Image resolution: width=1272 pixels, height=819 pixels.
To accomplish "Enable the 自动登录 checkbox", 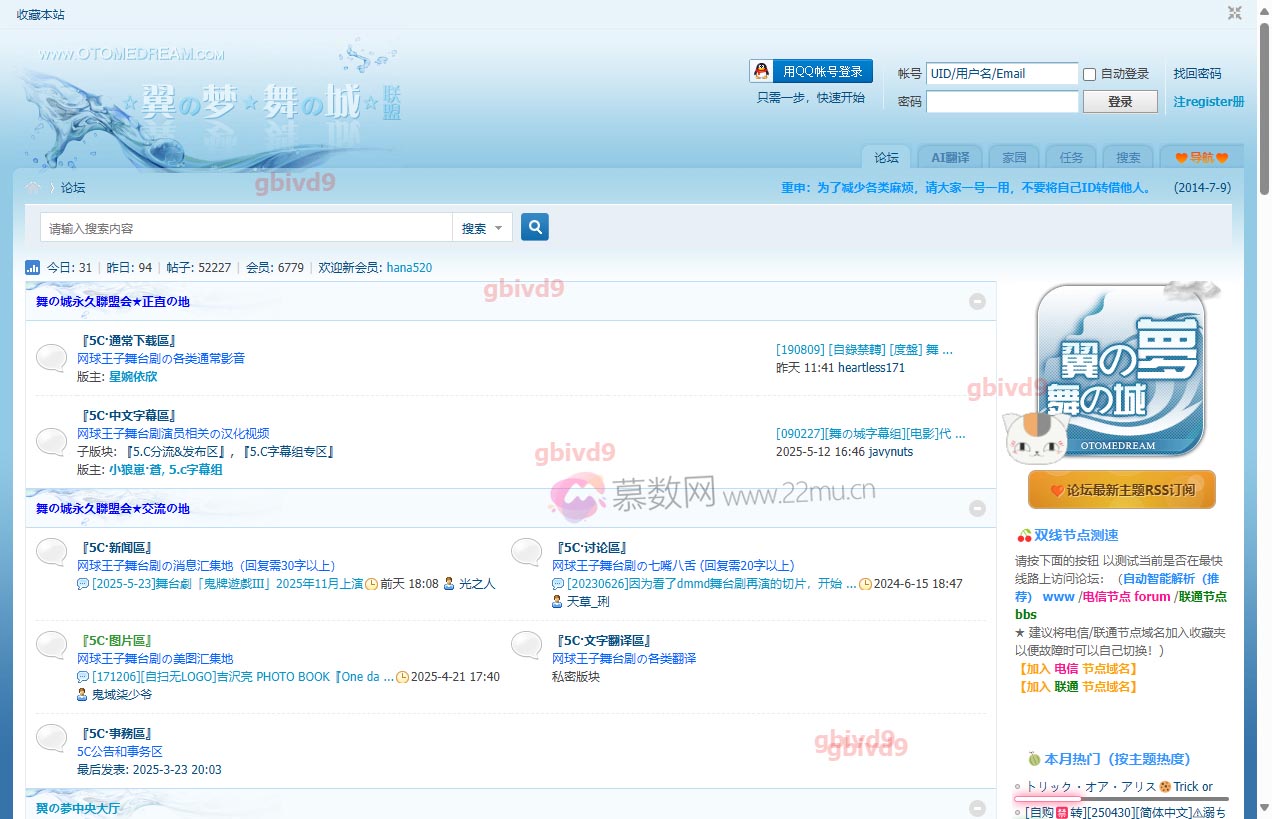I will tap(1090, 74).
